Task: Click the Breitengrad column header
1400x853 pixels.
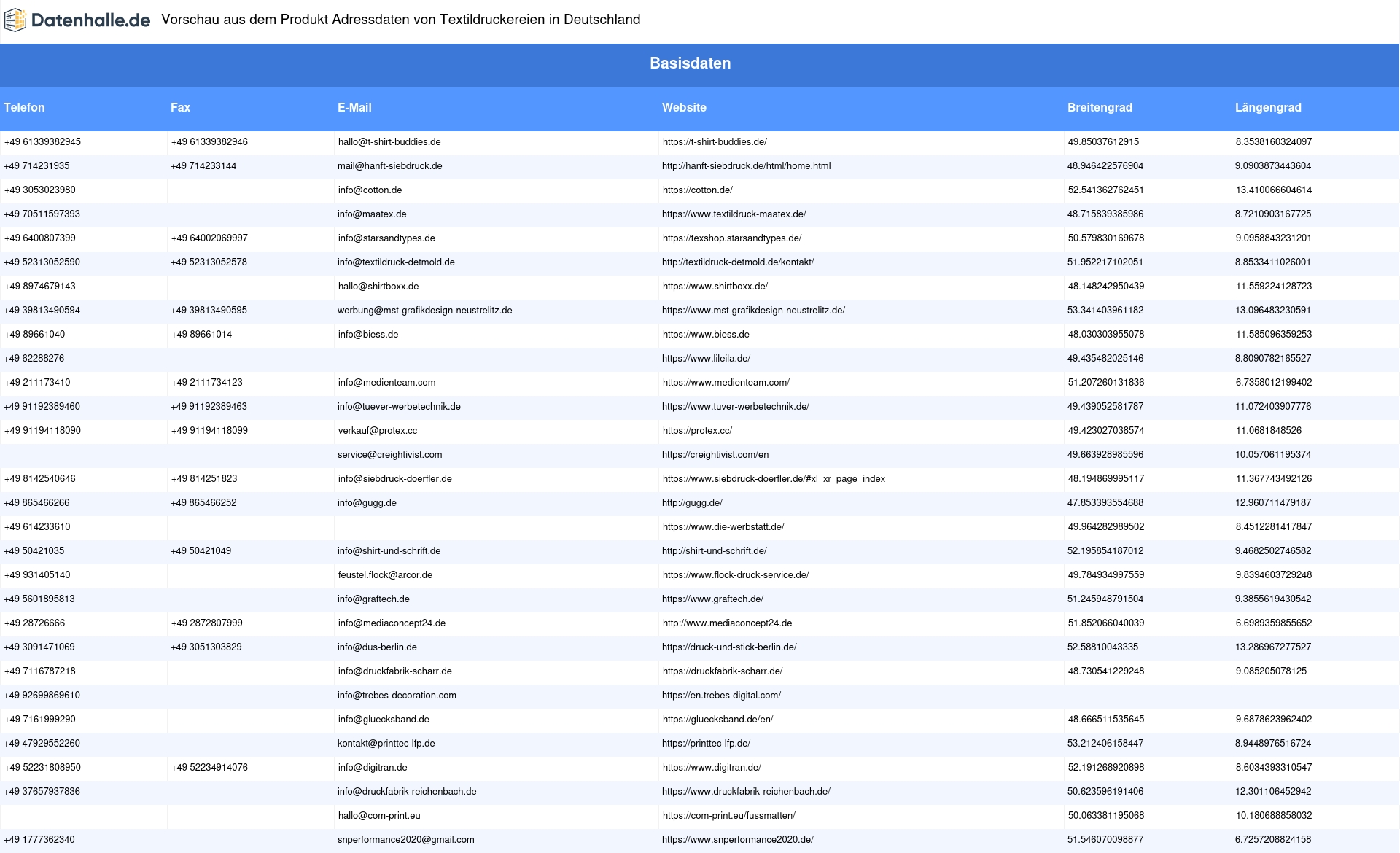Action: pos(1100,108)
